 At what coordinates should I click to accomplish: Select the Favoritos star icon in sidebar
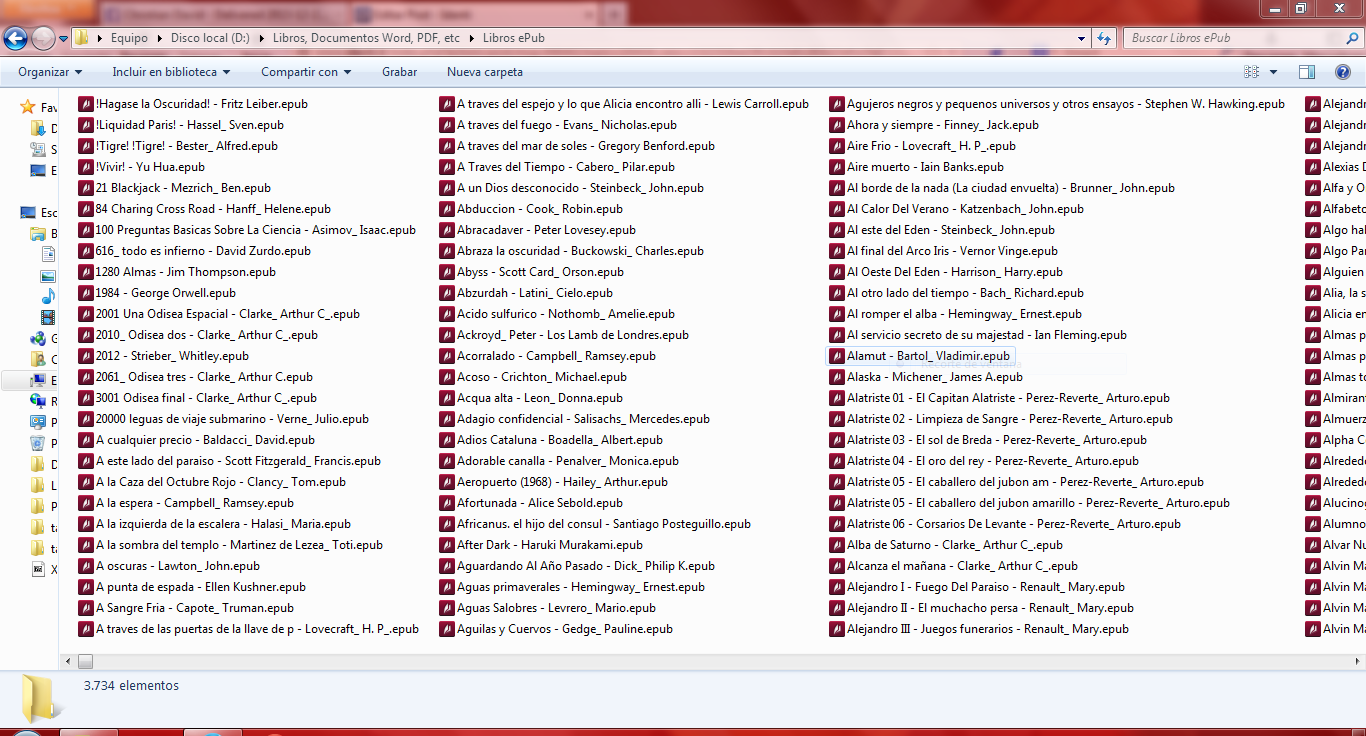point(28,107)
